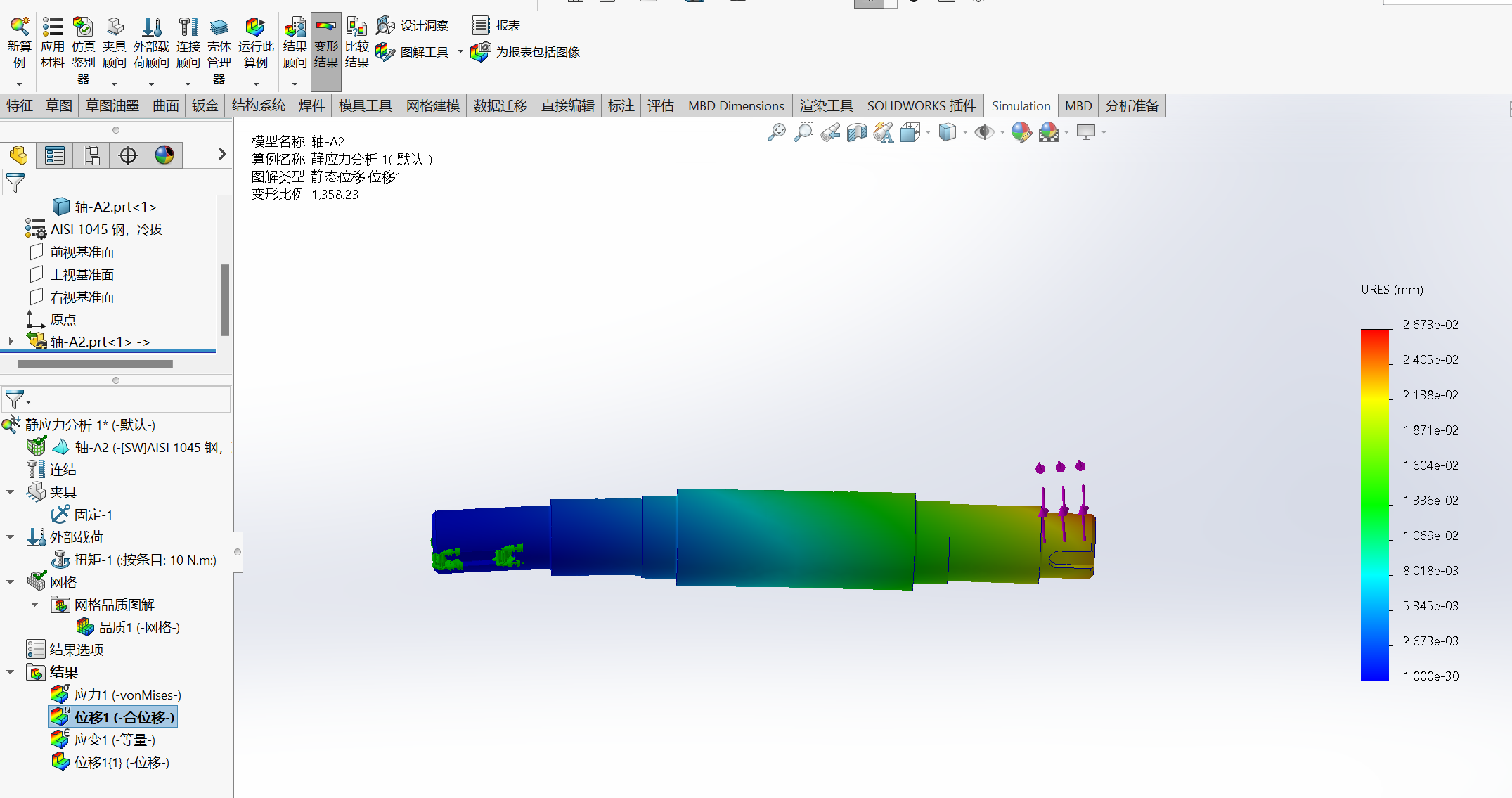Toggle the Hide/Show Items eye icon

983,132
